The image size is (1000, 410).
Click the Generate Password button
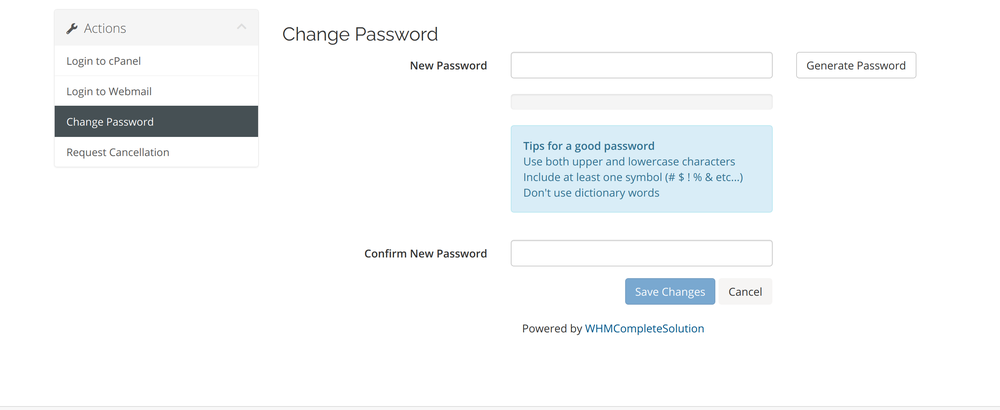pos(856,65)
